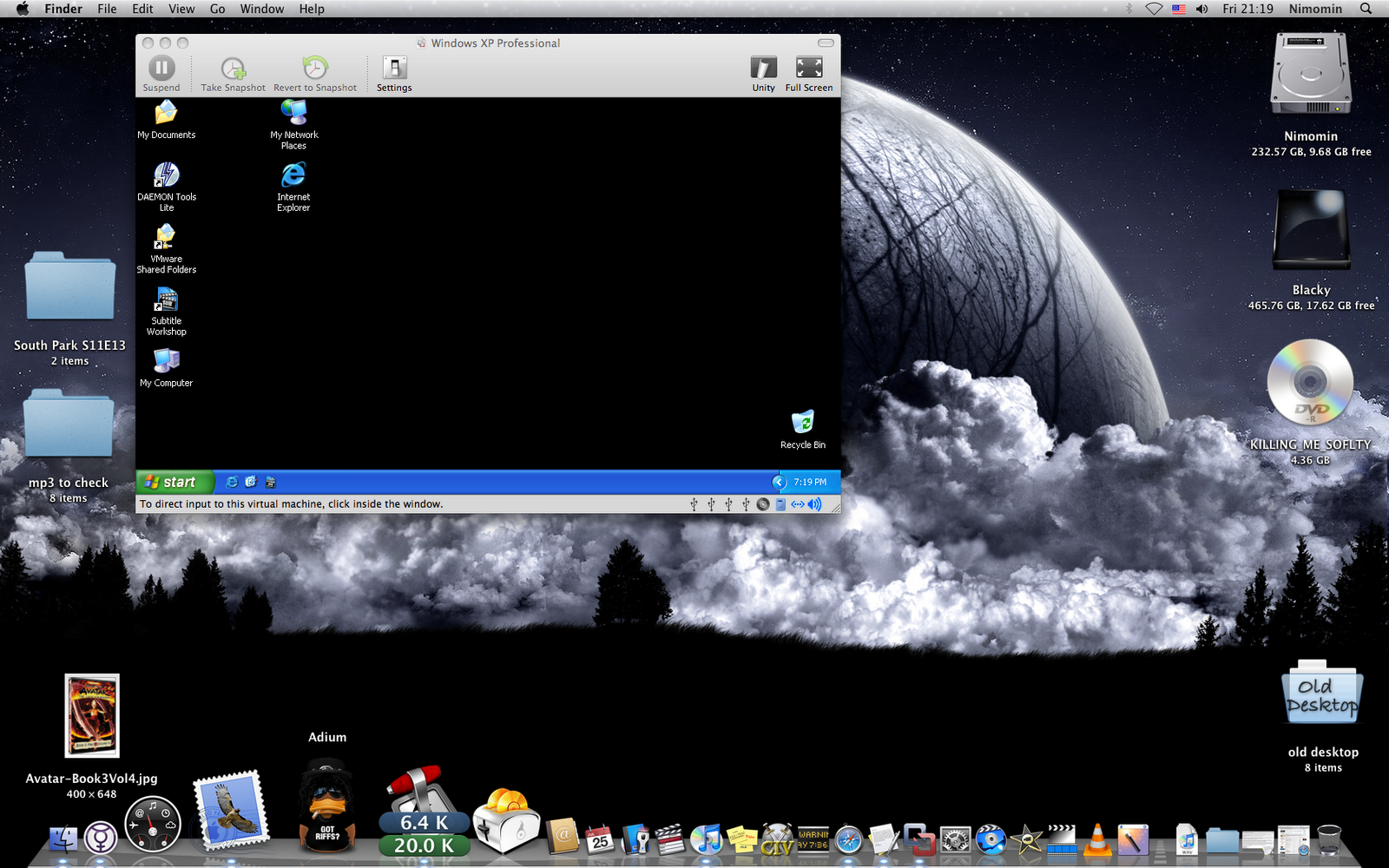Image resolution: width=1389 pixels, height=868 pixels.
Task: Click the VM hard disk status icon
Action: pyautogui.click(x=780, y=504)
